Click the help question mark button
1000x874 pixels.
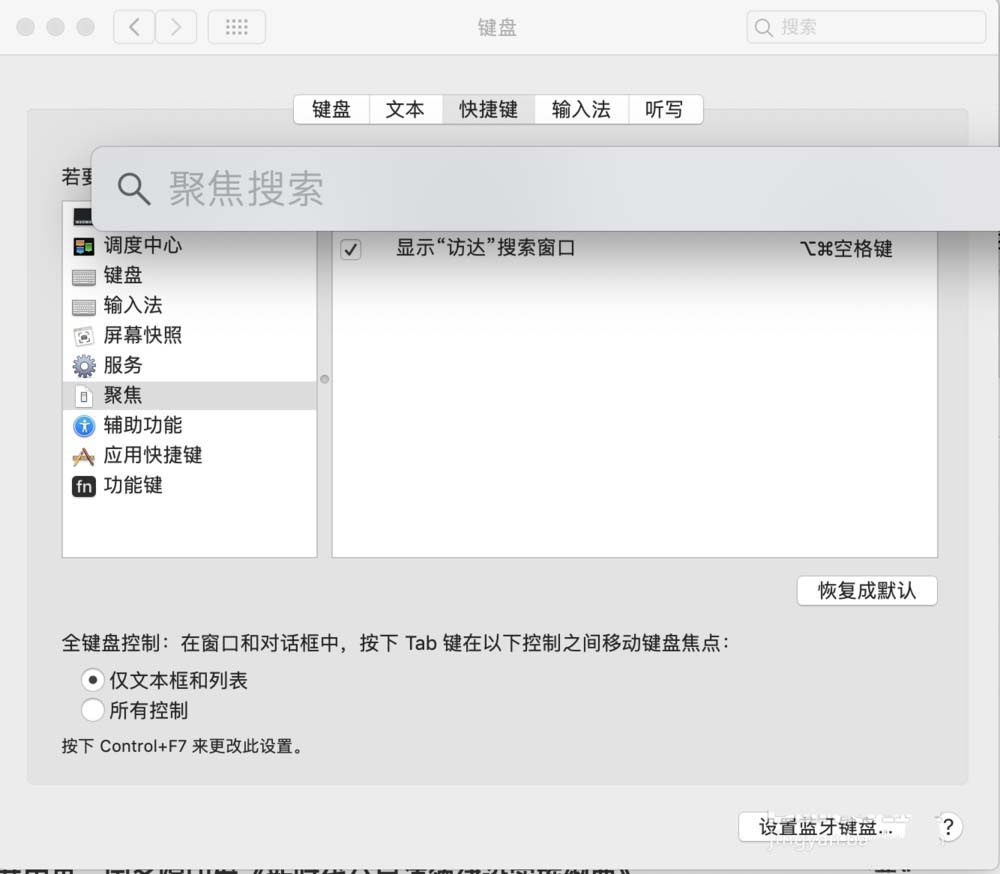(x=948, y=827)
